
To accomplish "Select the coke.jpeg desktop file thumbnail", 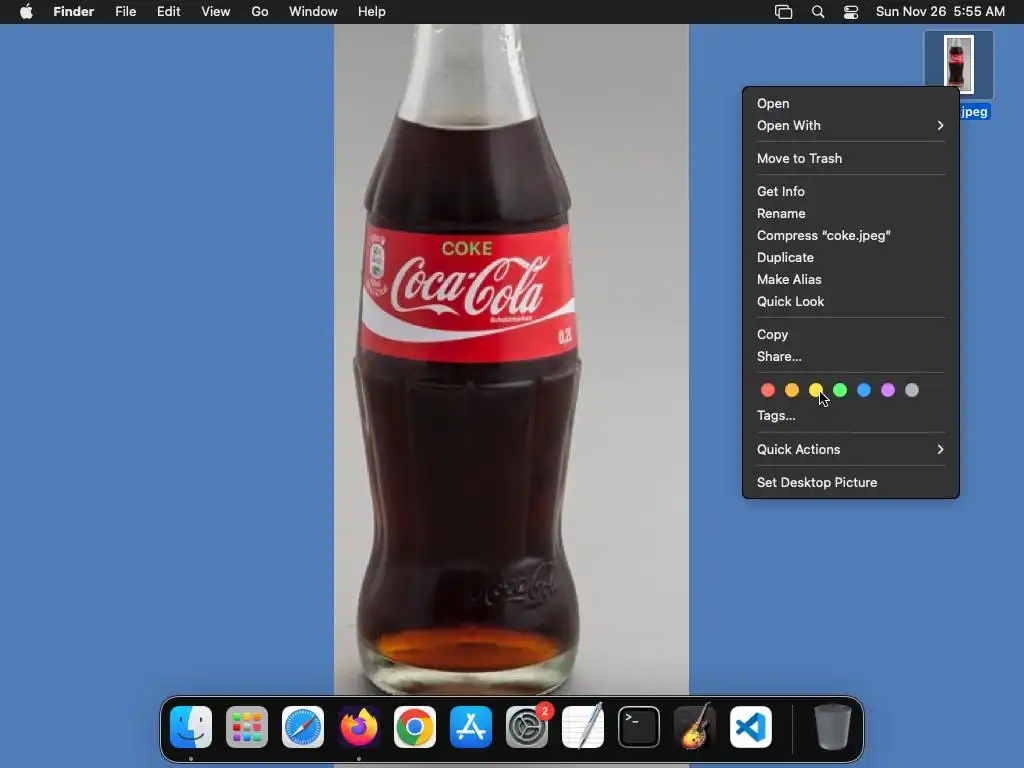I will click(958, 65).
